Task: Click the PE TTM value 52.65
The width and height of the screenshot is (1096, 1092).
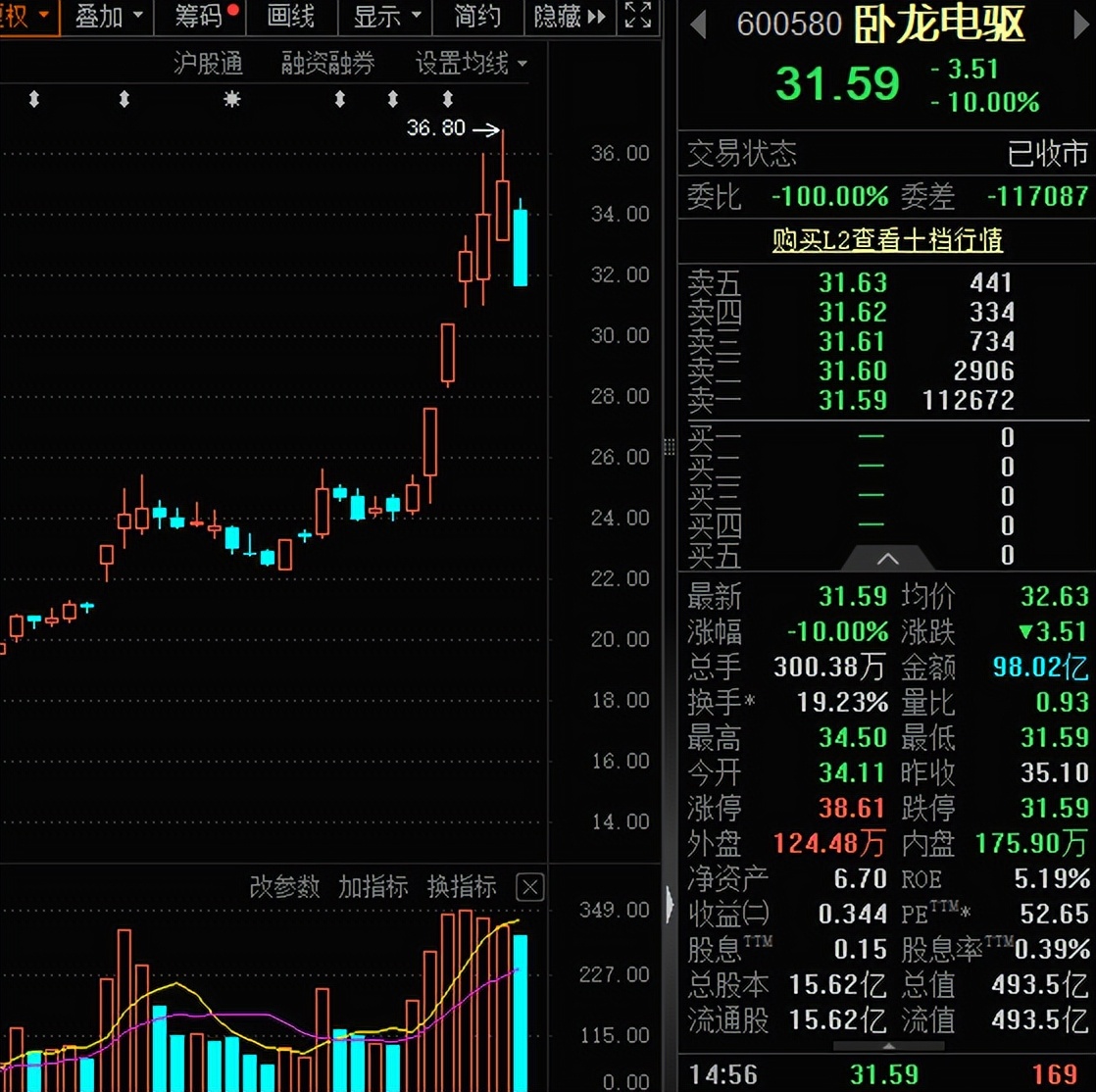Action: (x=1054, y=914)
